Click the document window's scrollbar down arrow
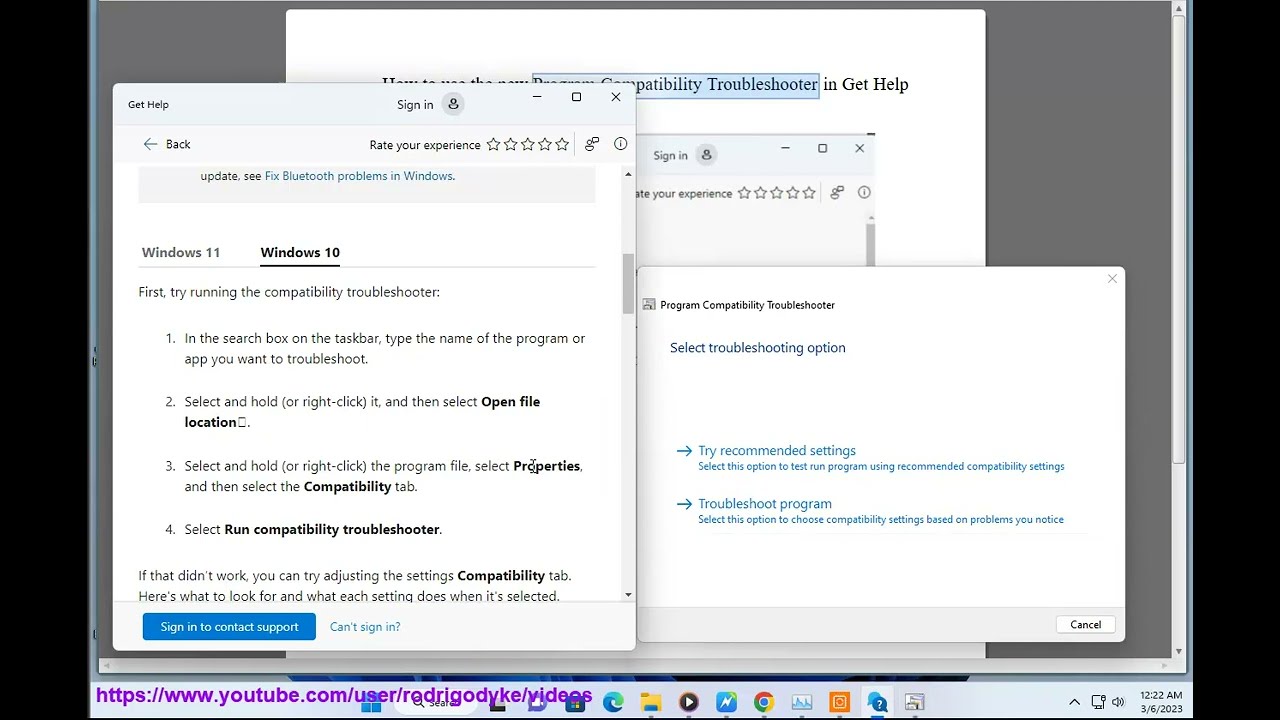 [x=1179, y=651]
